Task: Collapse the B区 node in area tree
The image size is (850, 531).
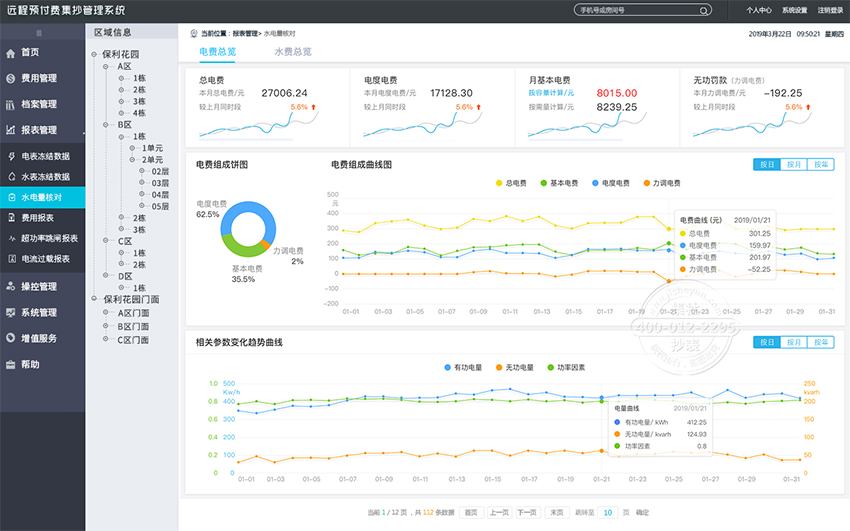Action: point(111,125)
